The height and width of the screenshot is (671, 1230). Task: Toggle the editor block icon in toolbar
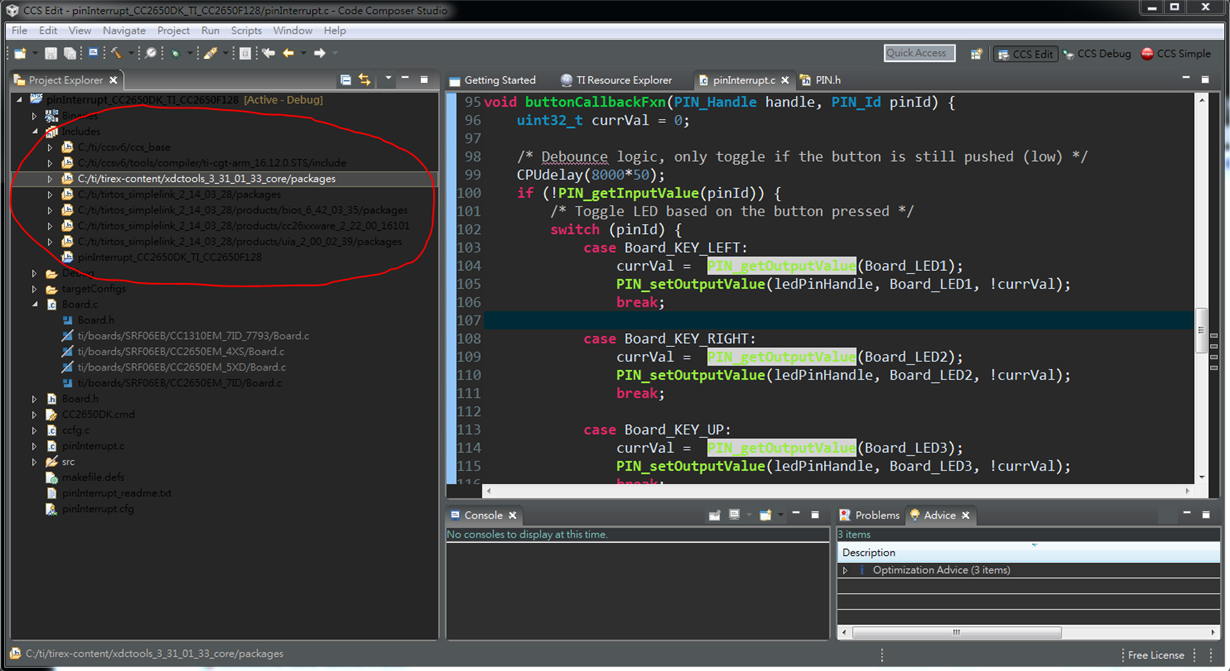[245, 53]
